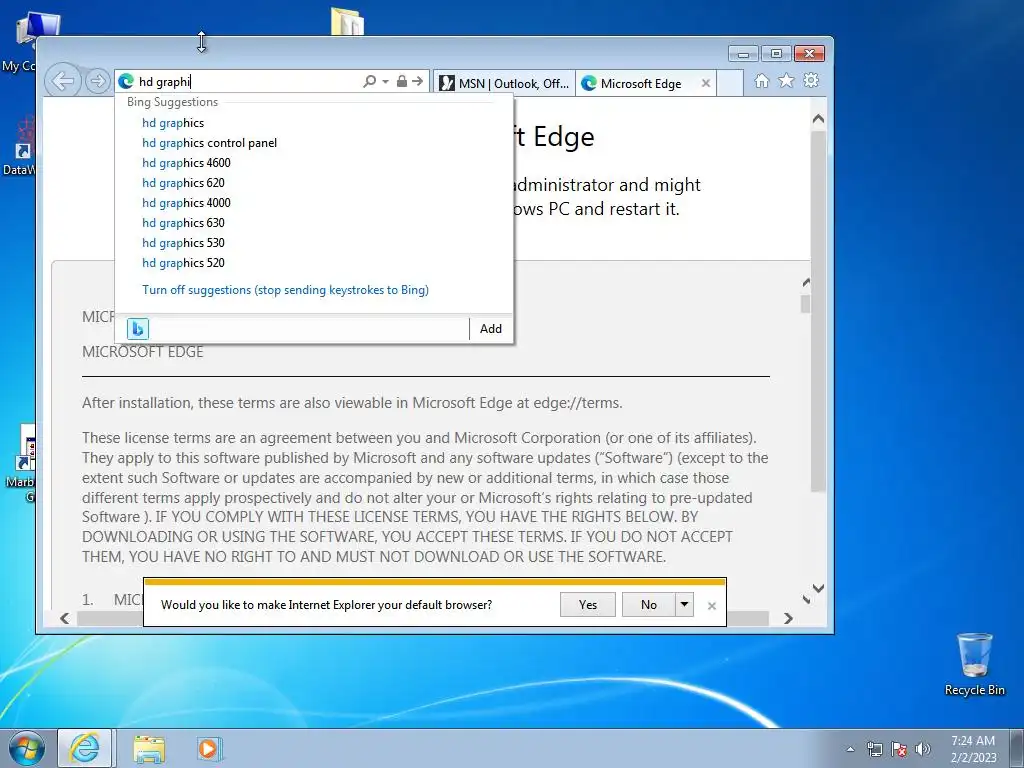Click the Go arrow in address bar
Viewport: 1024px width, 768px height.
[x=417, y=81]
